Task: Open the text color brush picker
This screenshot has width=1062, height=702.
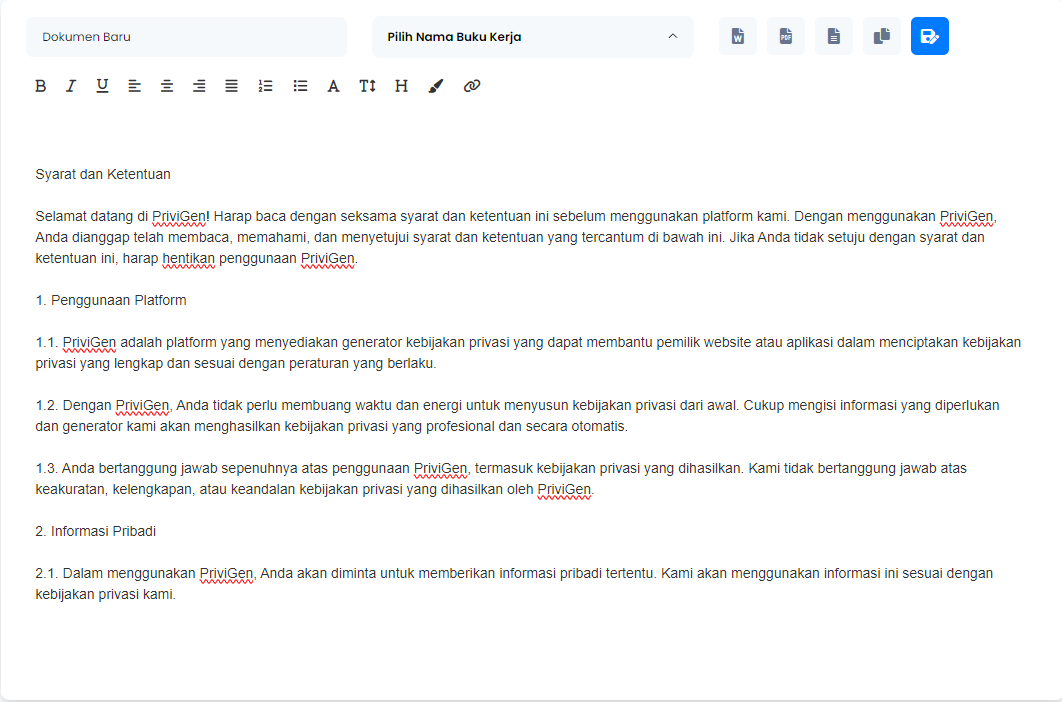Action: pyautogui.click(x=435, y=86)
